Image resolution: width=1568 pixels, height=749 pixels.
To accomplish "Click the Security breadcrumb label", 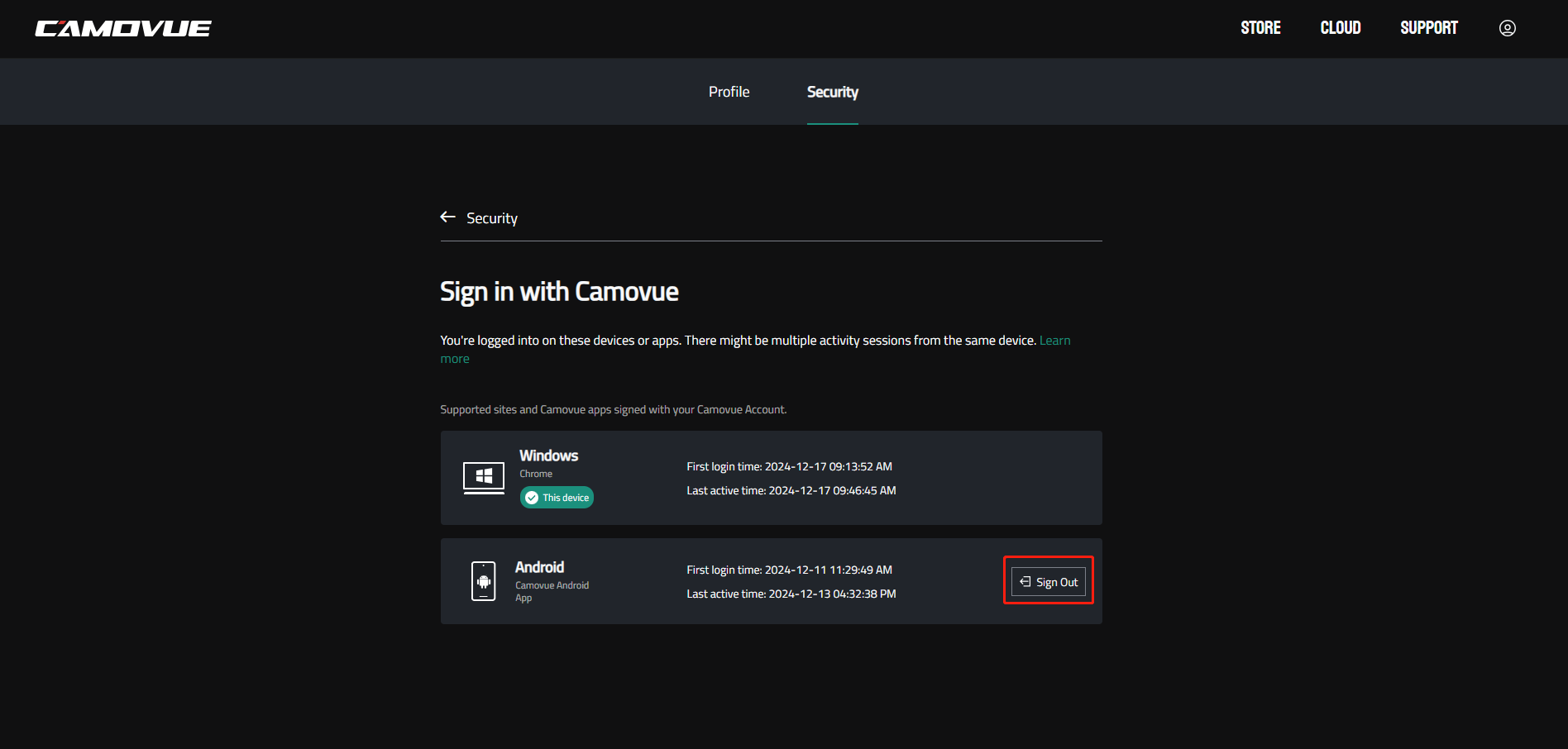I will (x=492, y=218).
